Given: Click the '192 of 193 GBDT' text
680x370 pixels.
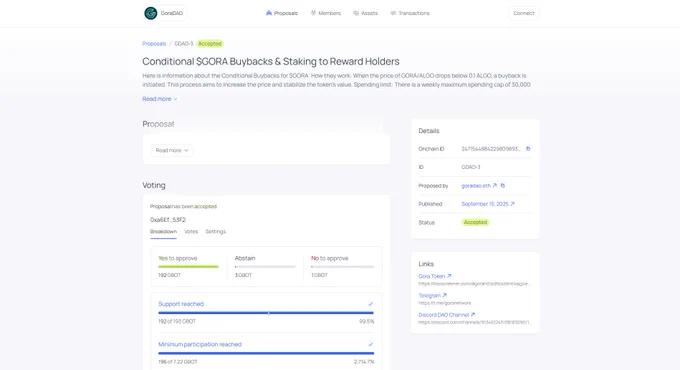Looking at the screenshot, I should point(177,321).
